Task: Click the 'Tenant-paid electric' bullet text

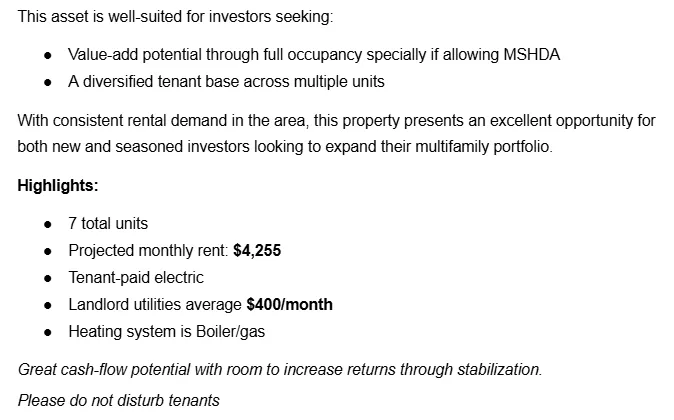Action: point(136,278)
